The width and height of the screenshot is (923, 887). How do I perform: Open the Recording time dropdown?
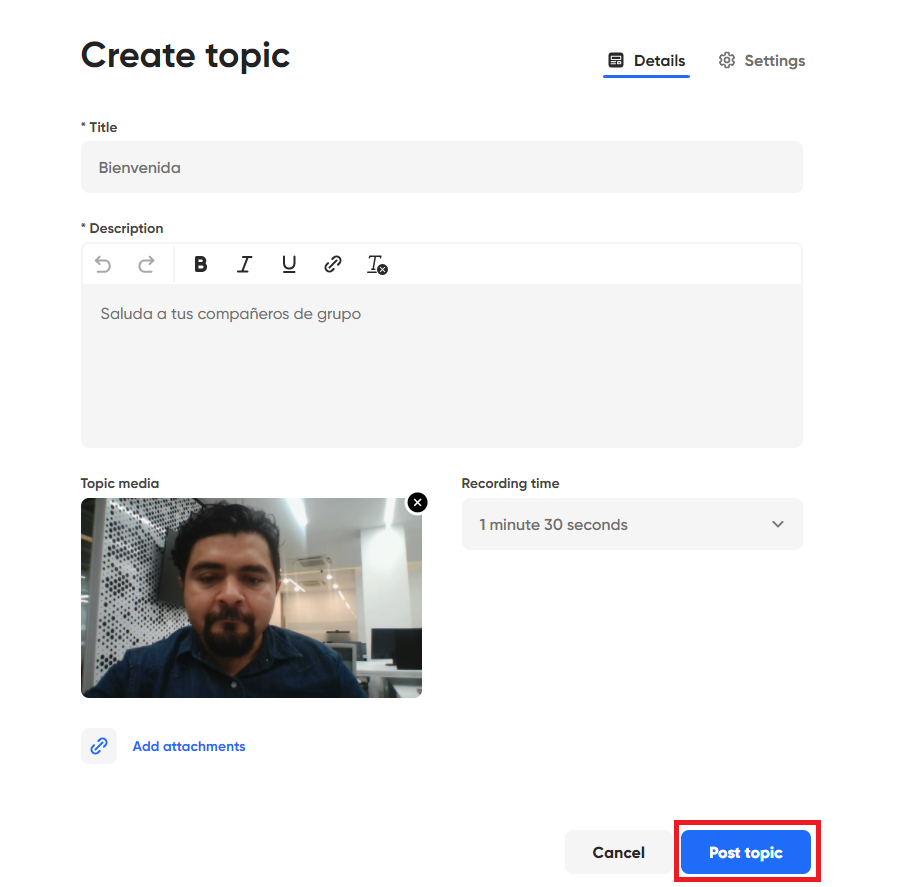[631, 524]
